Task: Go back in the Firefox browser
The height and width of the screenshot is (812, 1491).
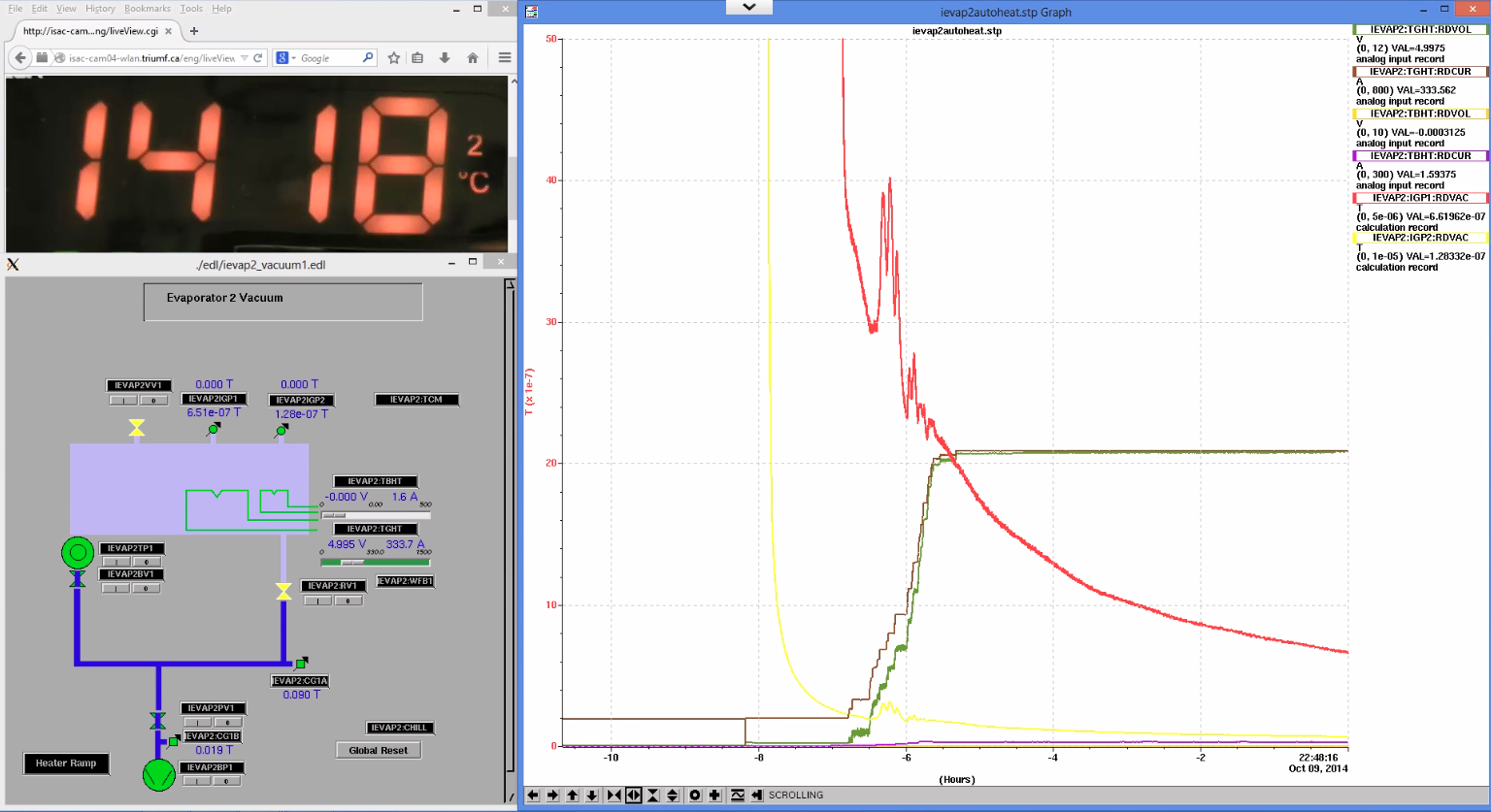Action: (x=20, y=58)
